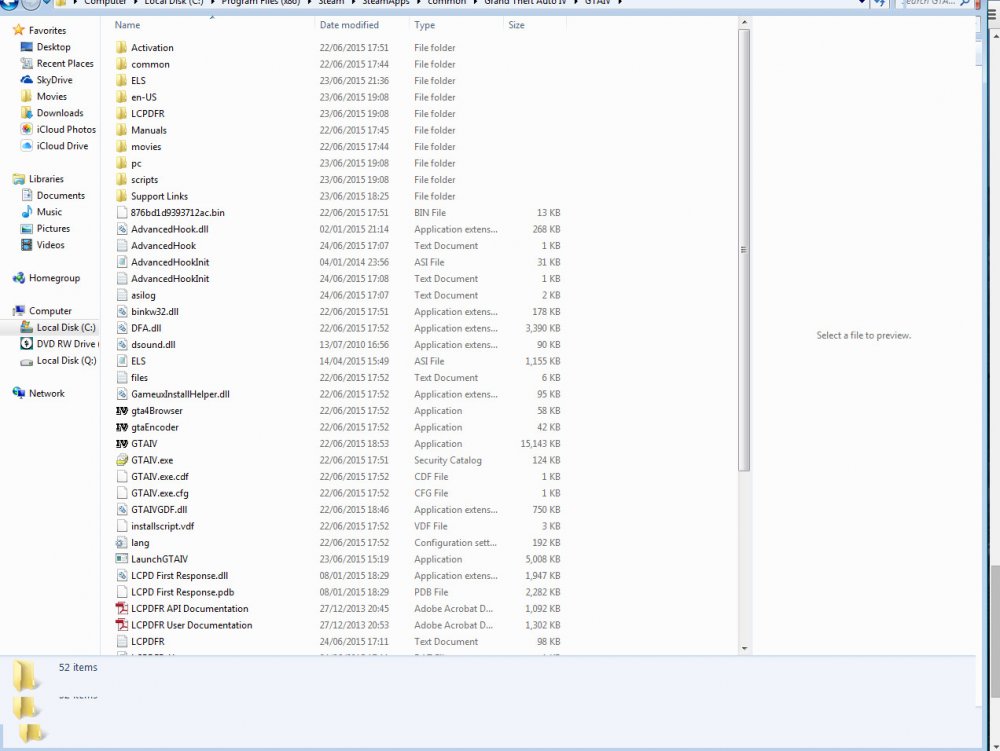Select Documents library

click(61, 195)
